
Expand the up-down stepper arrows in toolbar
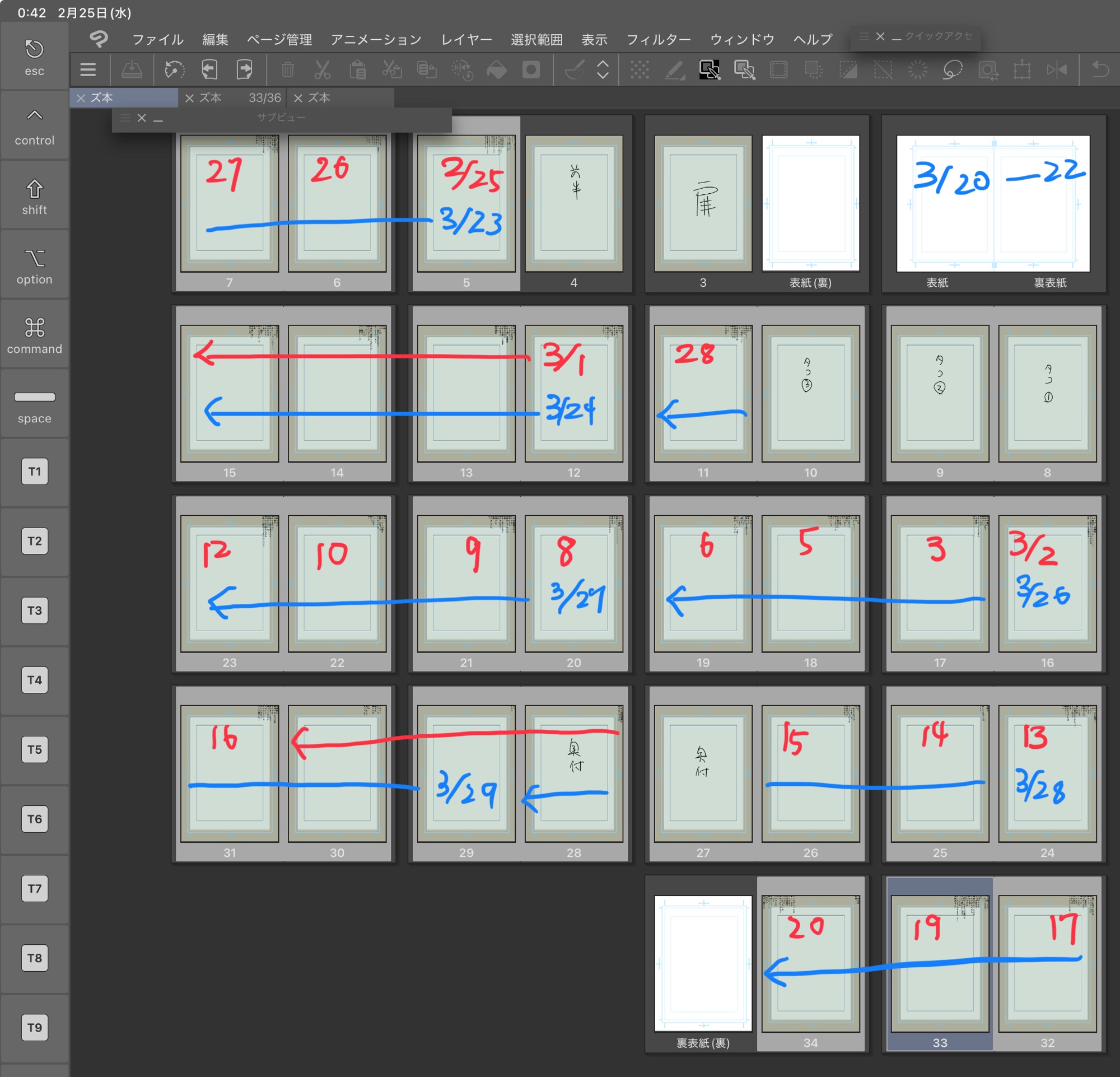tap(603, 69)
